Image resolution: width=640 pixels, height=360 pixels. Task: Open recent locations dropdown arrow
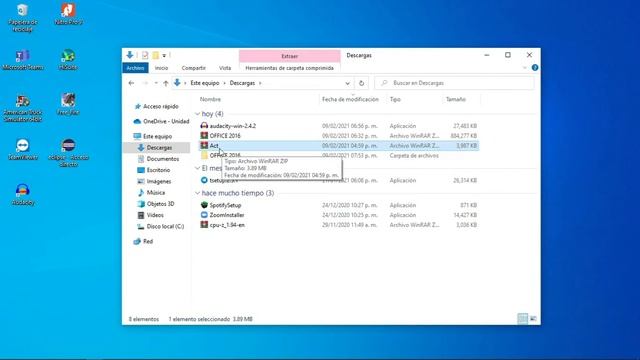(x=156, y=83)
